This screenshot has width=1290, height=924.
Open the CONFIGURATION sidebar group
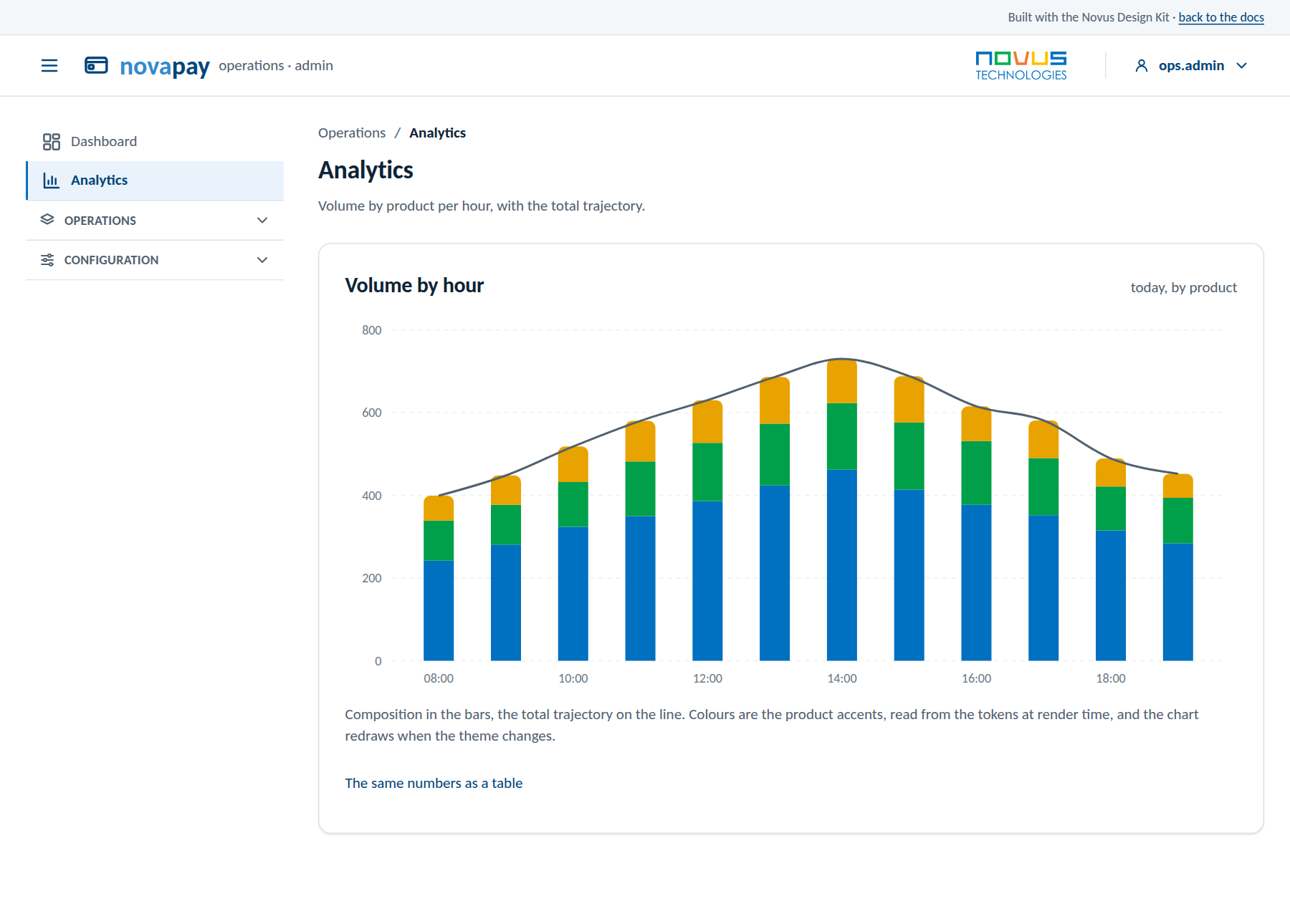click(155, 260)
